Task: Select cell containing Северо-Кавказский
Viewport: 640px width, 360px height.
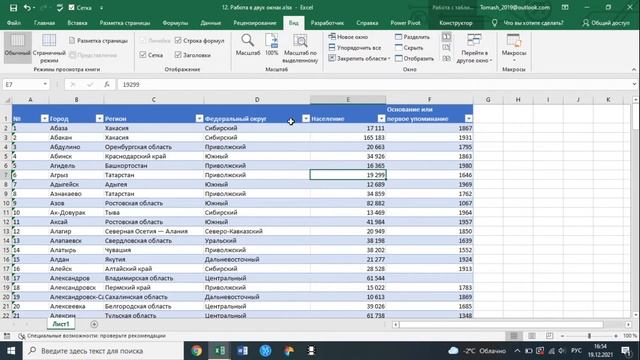Action: pyautogui.click(x=257, y=231)
